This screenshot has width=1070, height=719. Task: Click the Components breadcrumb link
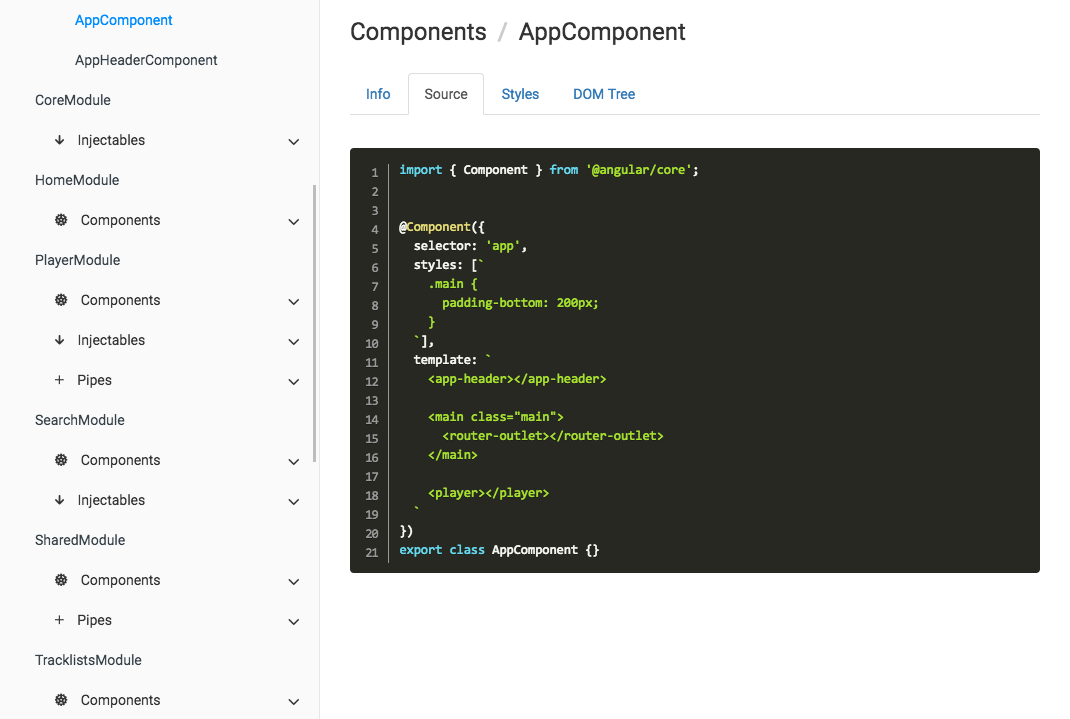418,32
